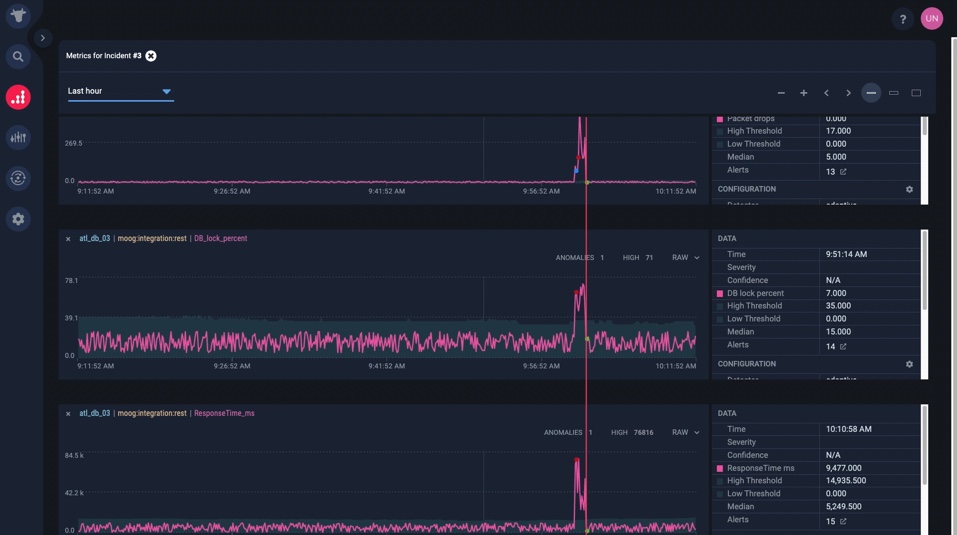Click the 10:10:58 AM time value
The width and height of the screenshot is (957, 535).
tap(848, 429)
